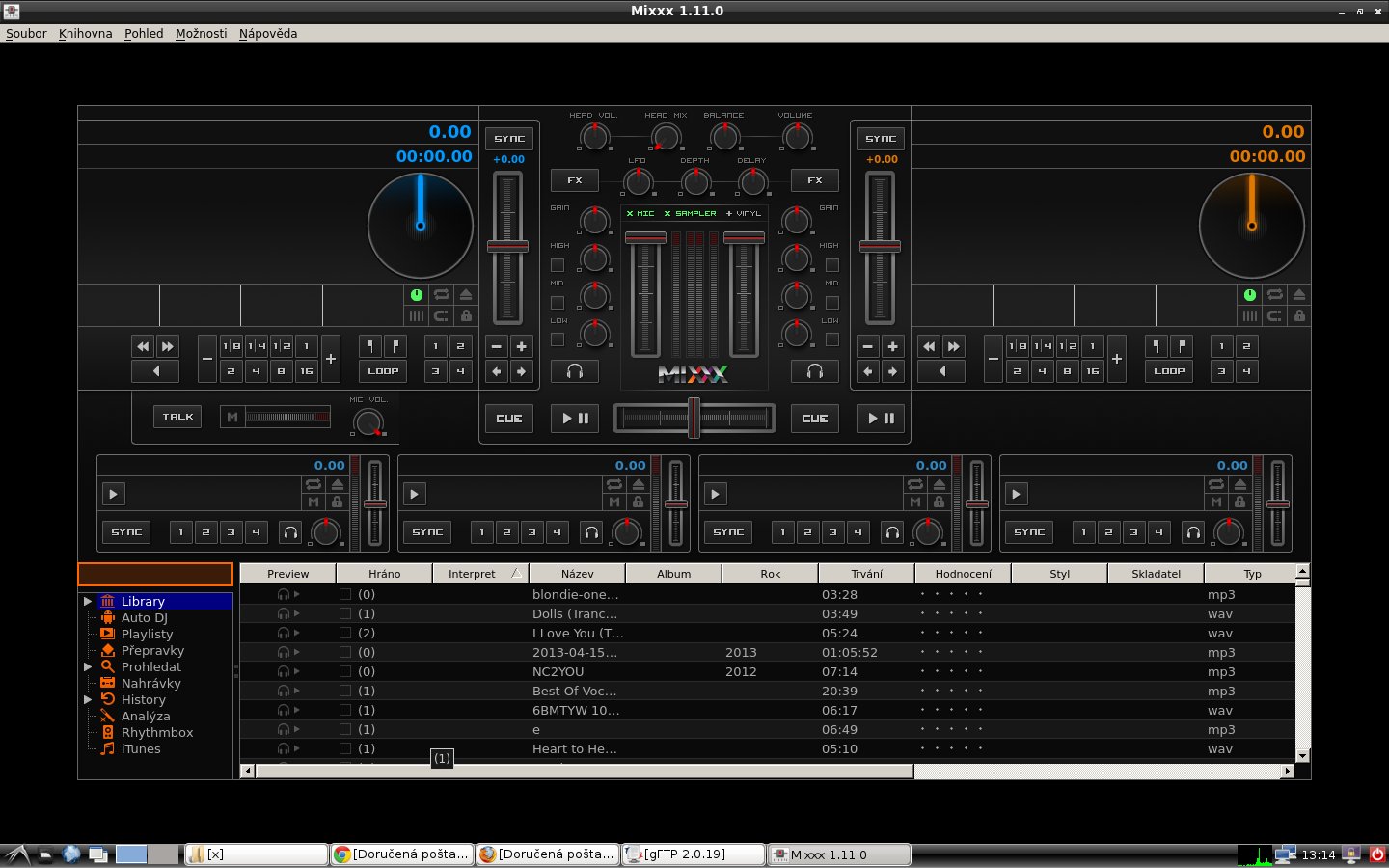Click the crossfader slider handle
Viewport: 1389px width, 868px height.
pos(694,418)
